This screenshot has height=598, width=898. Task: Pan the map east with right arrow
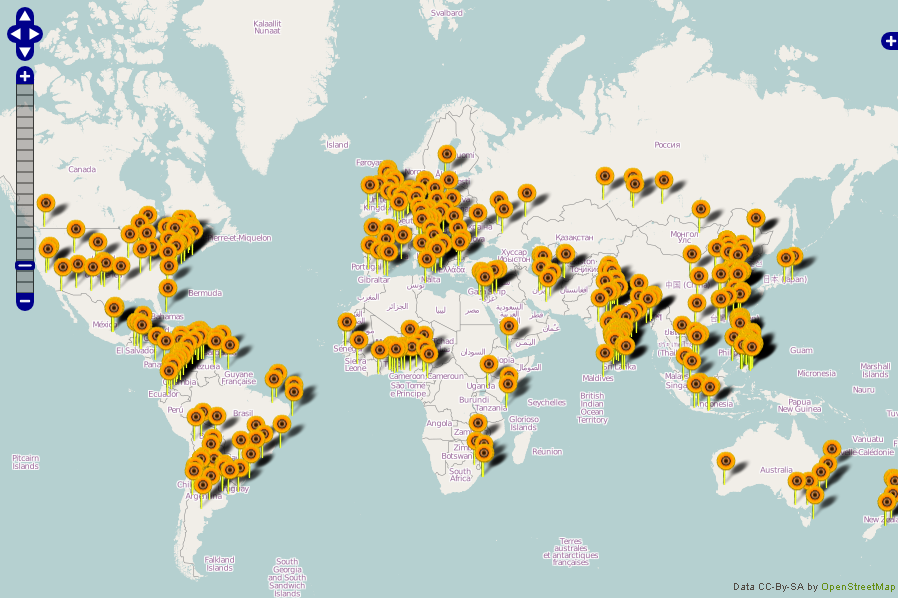click(37, 34)
